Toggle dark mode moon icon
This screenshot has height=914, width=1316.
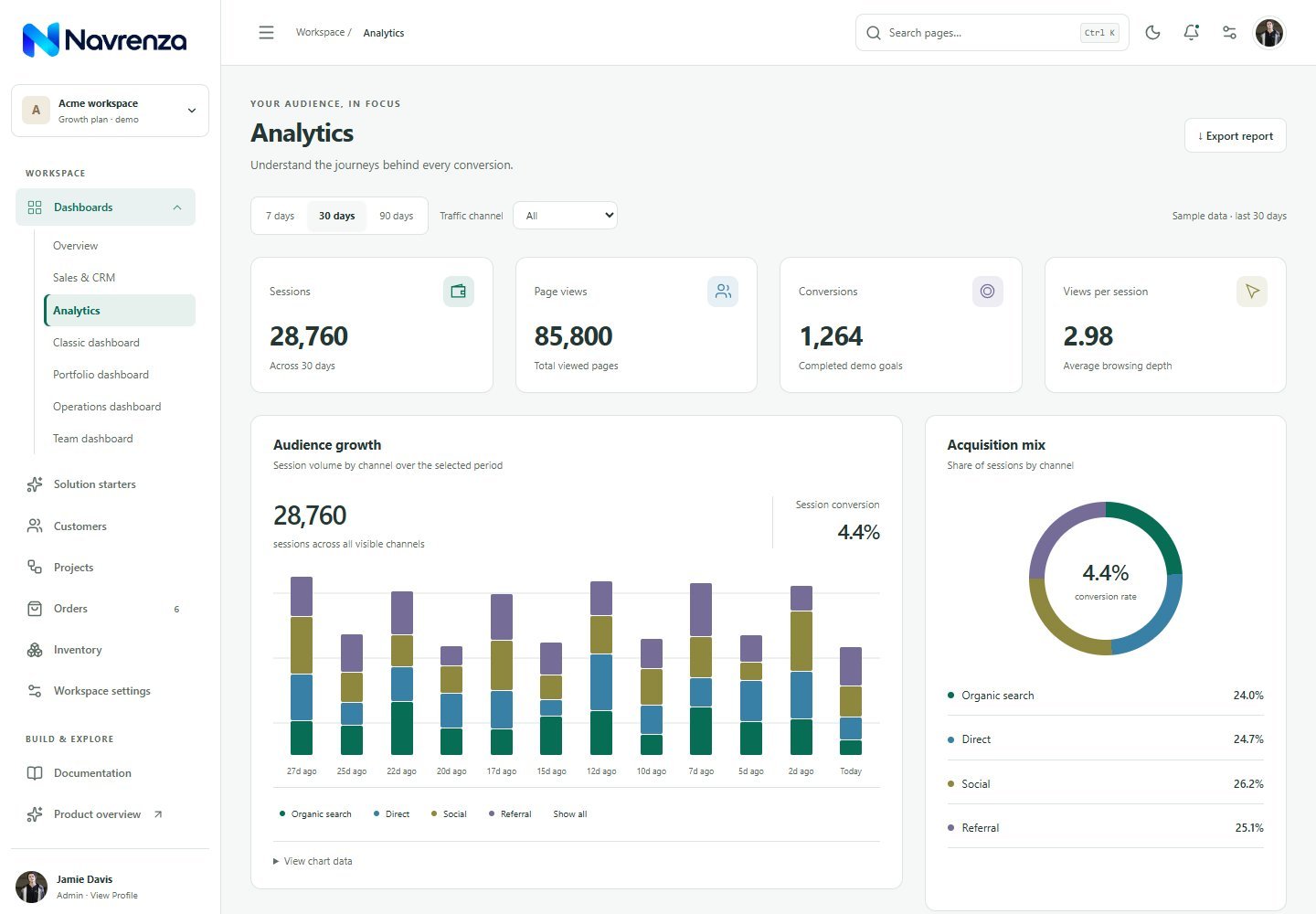click(x=1152, y=33)
